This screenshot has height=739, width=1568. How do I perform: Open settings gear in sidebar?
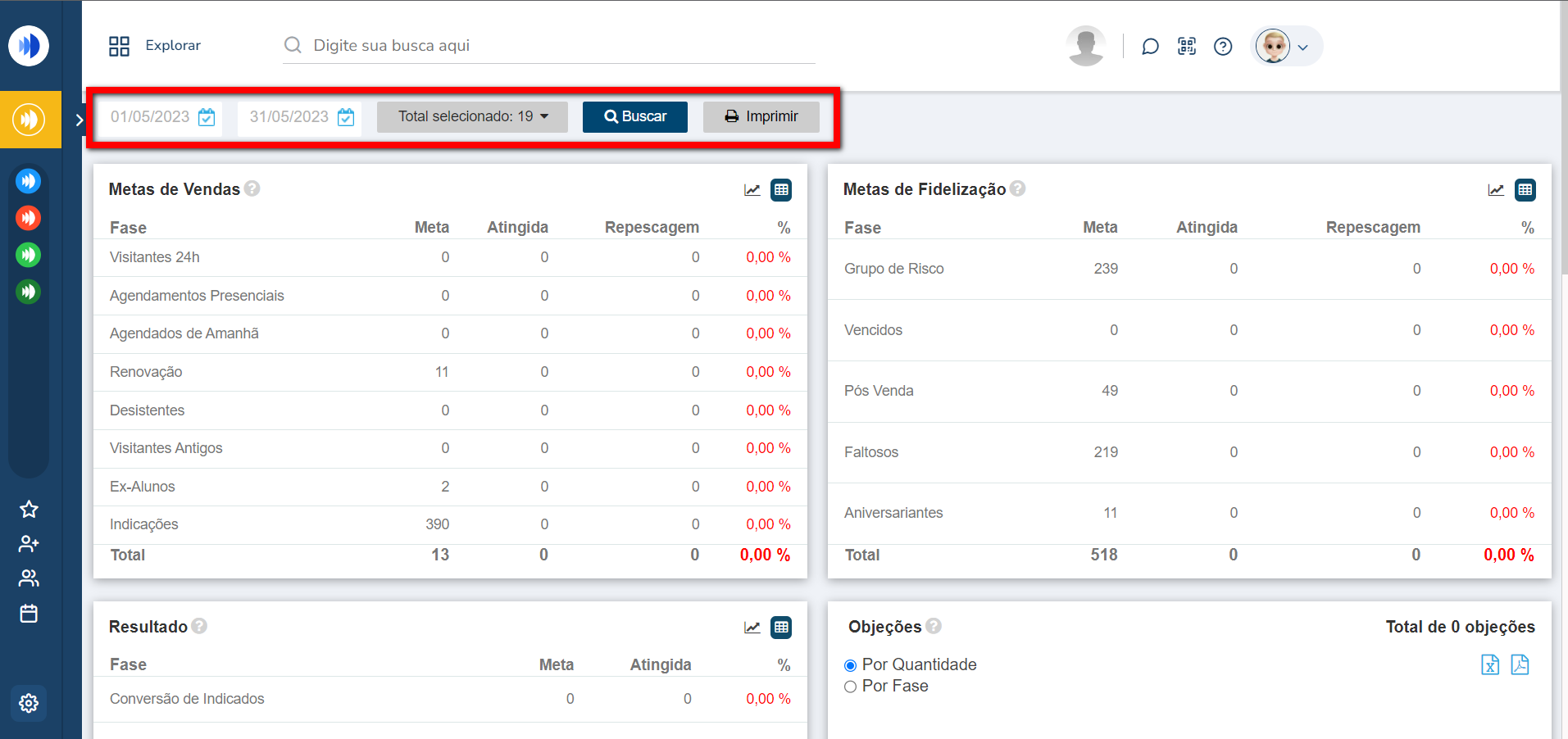point(29,703)
